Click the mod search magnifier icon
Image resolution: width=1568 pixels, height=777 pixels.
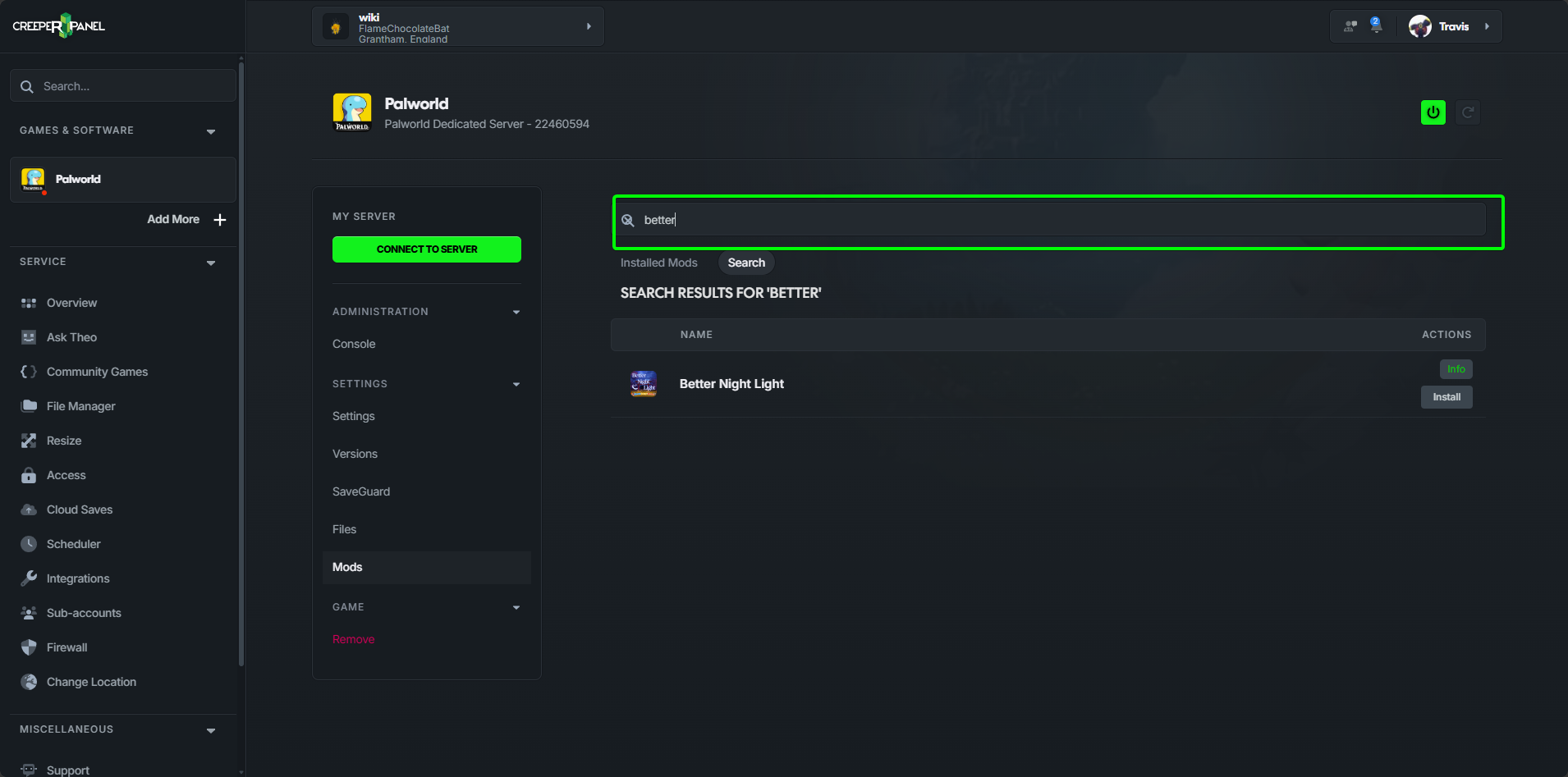628,220
